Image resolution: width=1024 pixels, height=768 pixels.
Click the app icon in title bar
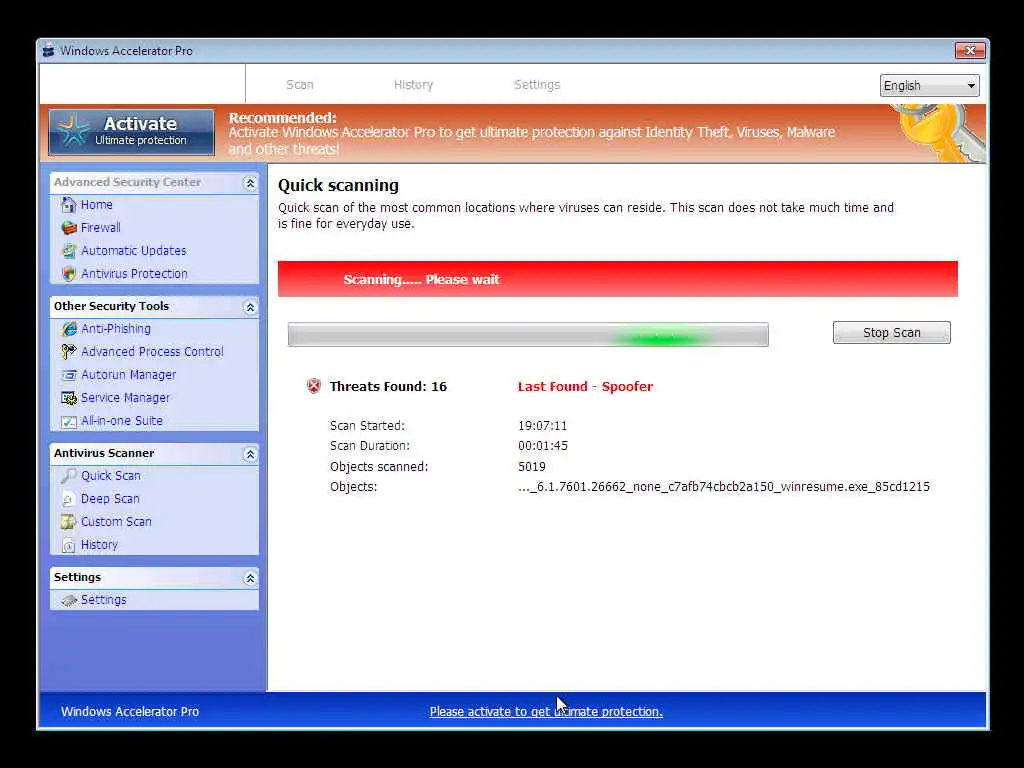(48, 50)
